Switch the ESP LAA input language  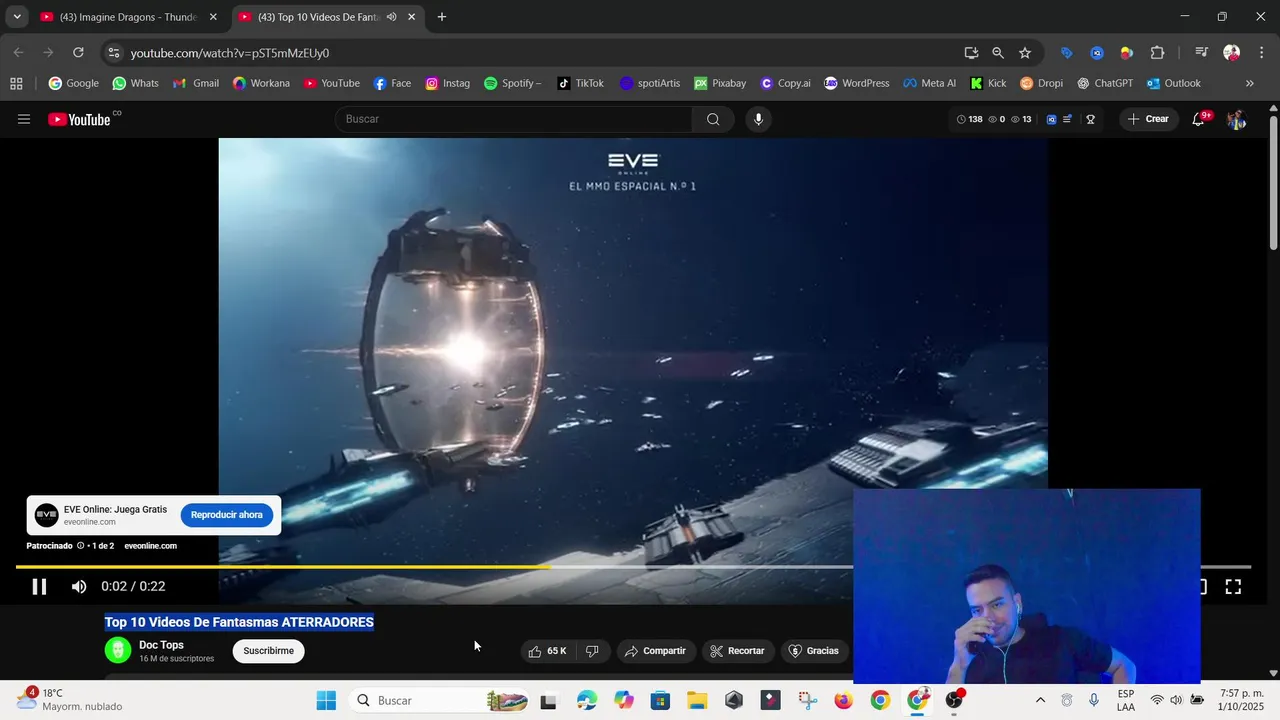(x=1126, y=700)
